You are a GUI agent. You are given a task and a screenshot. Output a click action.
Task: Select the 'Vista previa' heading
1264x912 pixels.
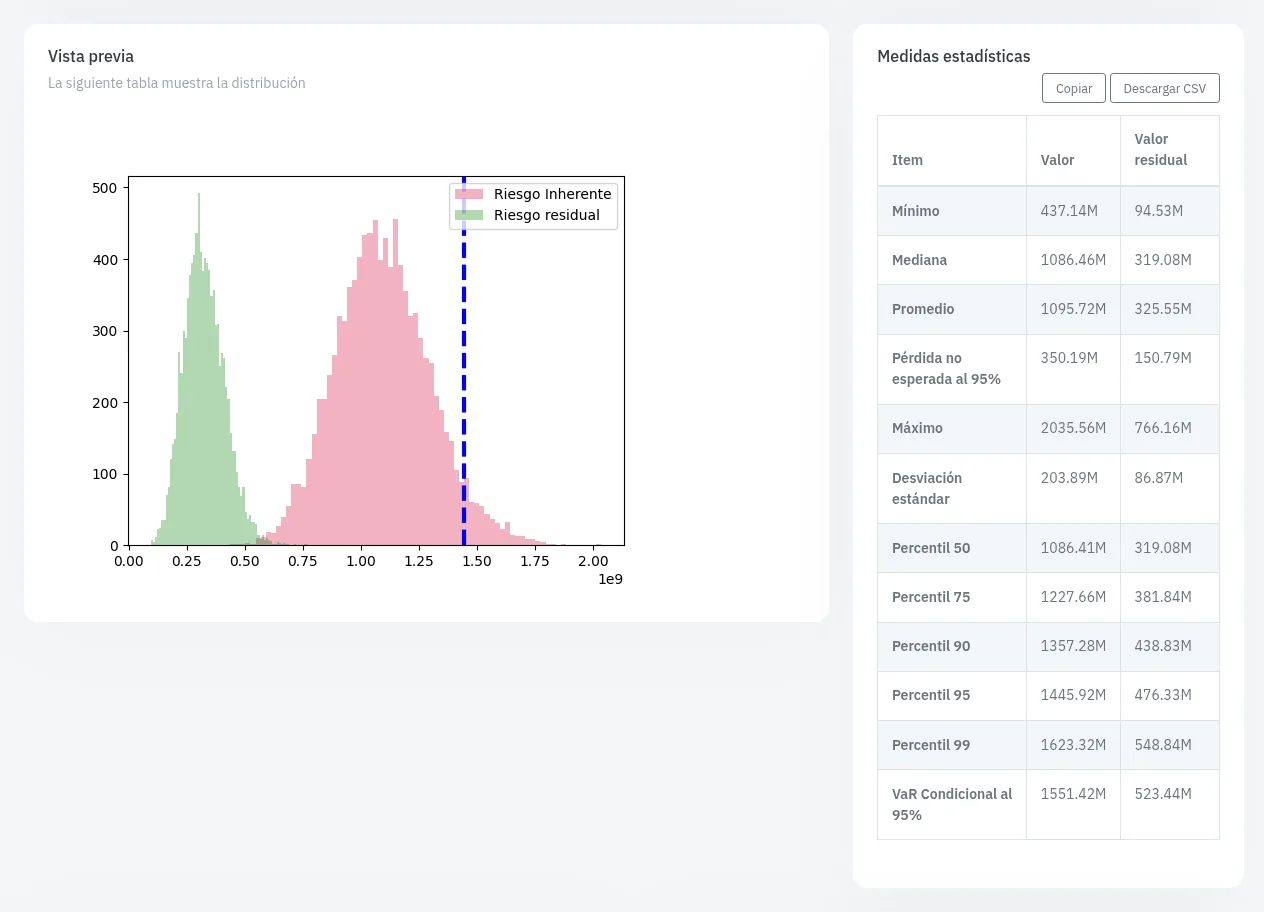(91, 56)
